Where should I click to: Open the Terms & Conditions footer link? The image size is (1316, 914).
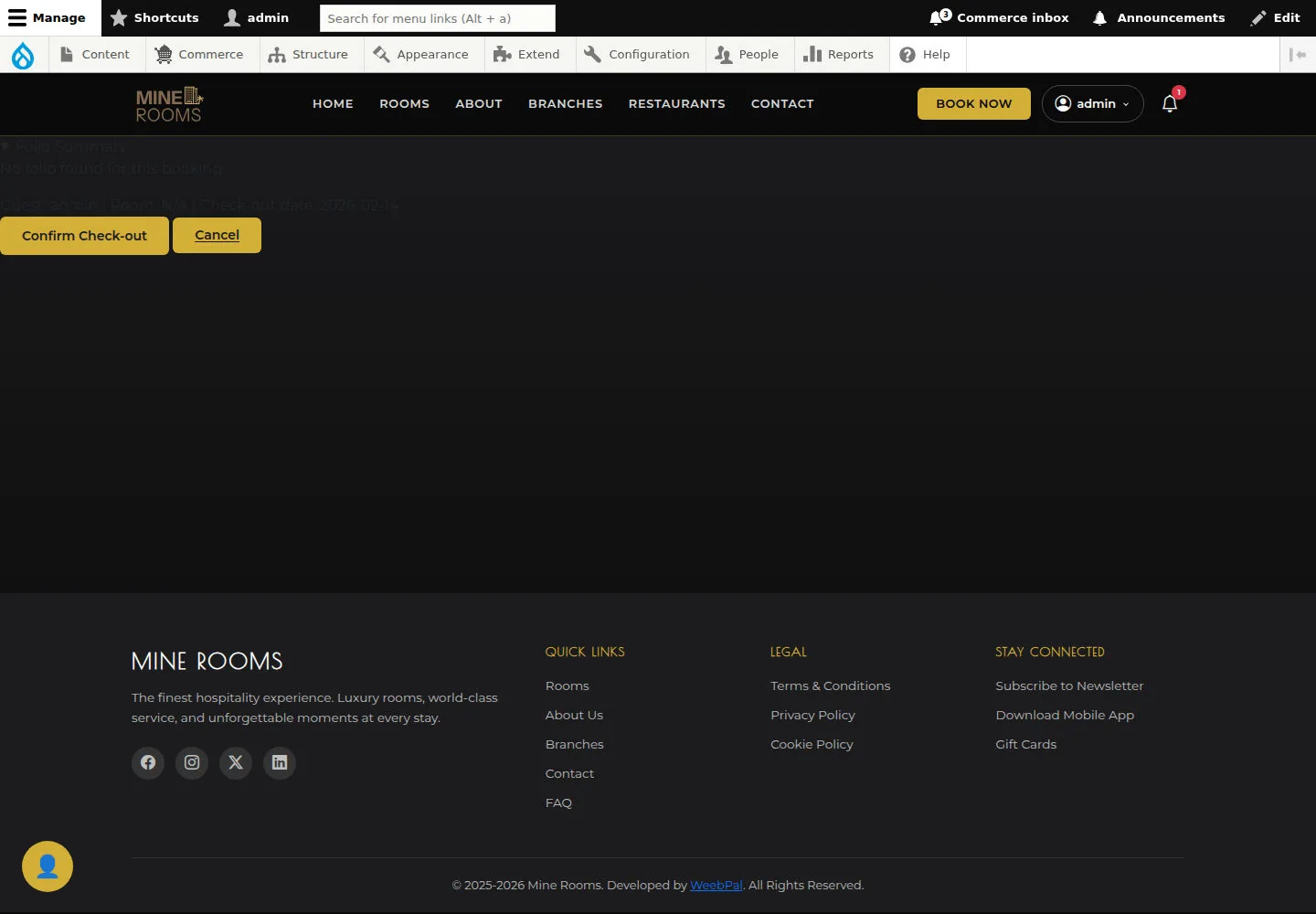[x=830, y=685]
